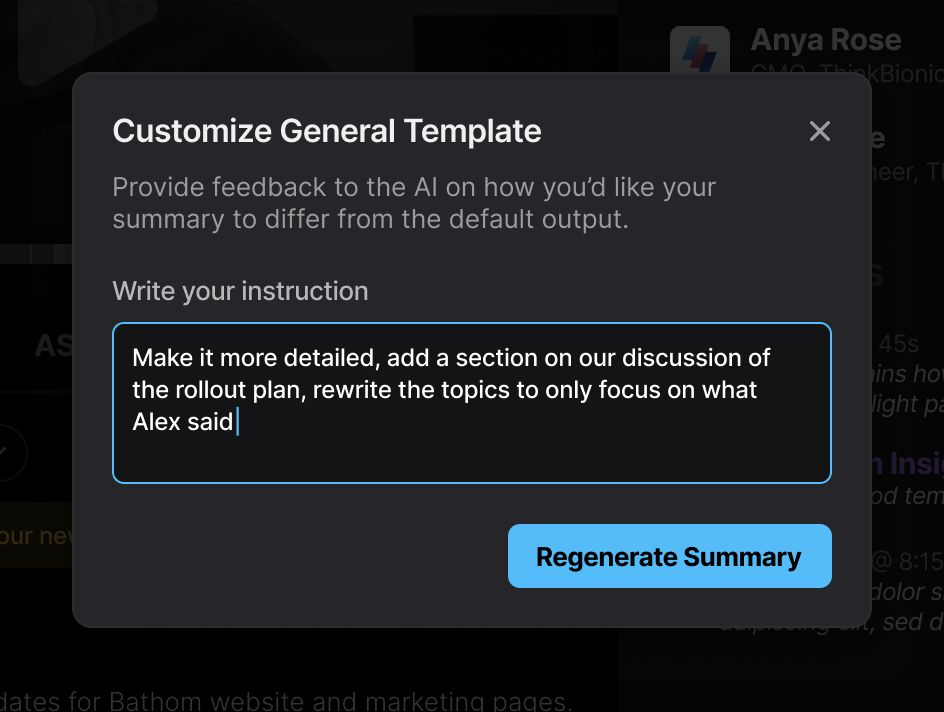944x712 pixels.
Task: Click Anya Rose's ThinkBionic logo avatar
Action: tap(700, 49)
